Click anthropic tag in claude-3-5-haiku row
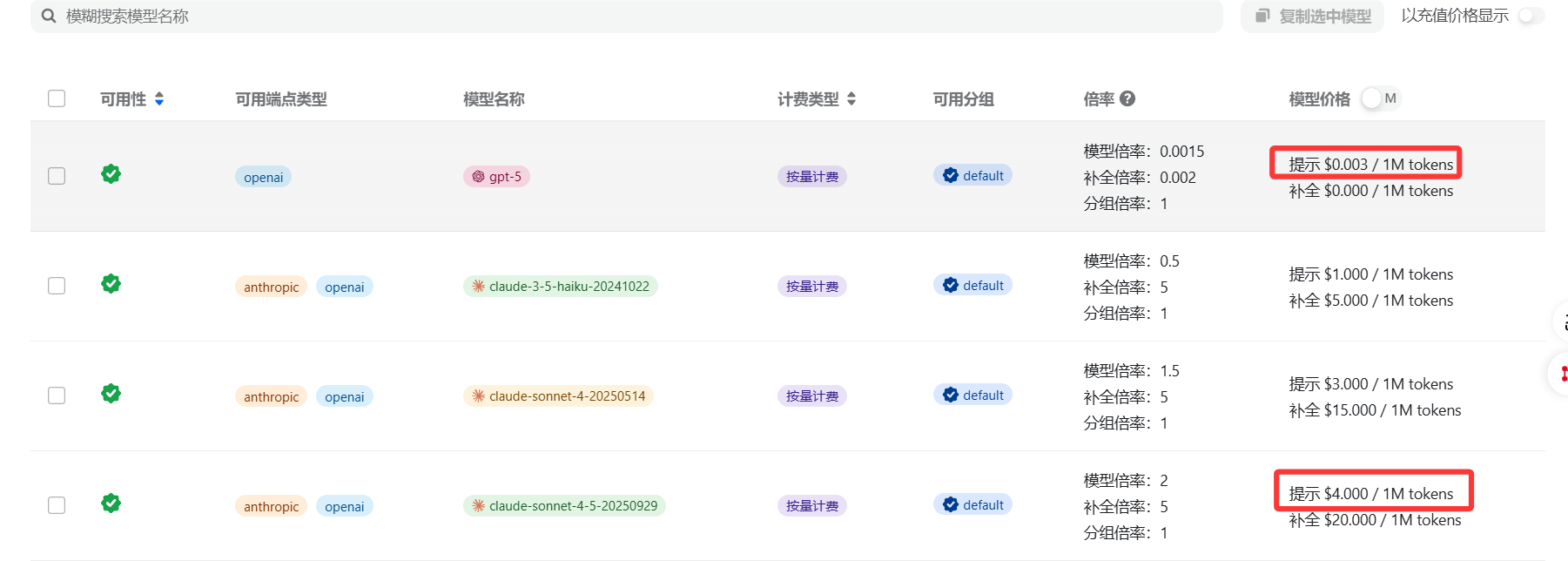Image resolution: width=1568 pixels, height=561 pixels. point(271,287)
